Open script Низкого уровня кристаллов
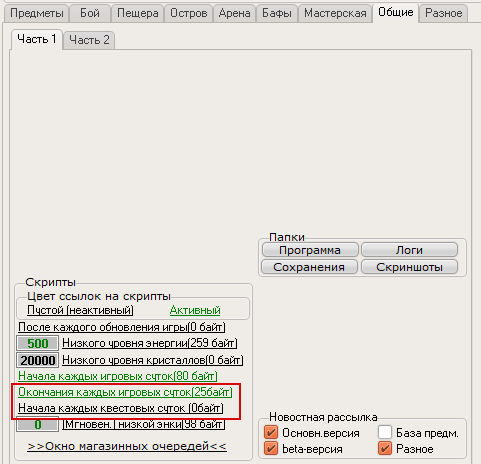 point(153,360)
